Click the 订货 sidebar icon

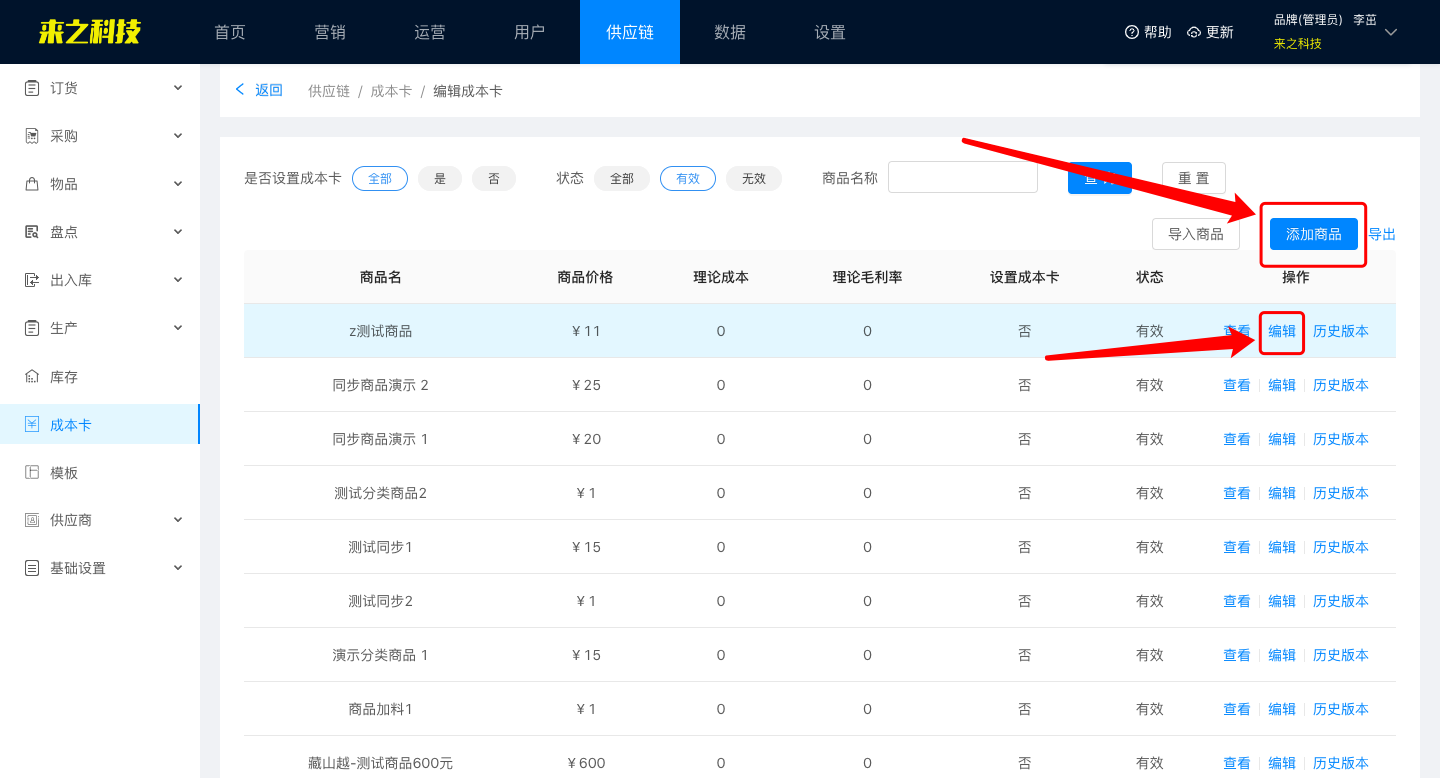point(32,88)
